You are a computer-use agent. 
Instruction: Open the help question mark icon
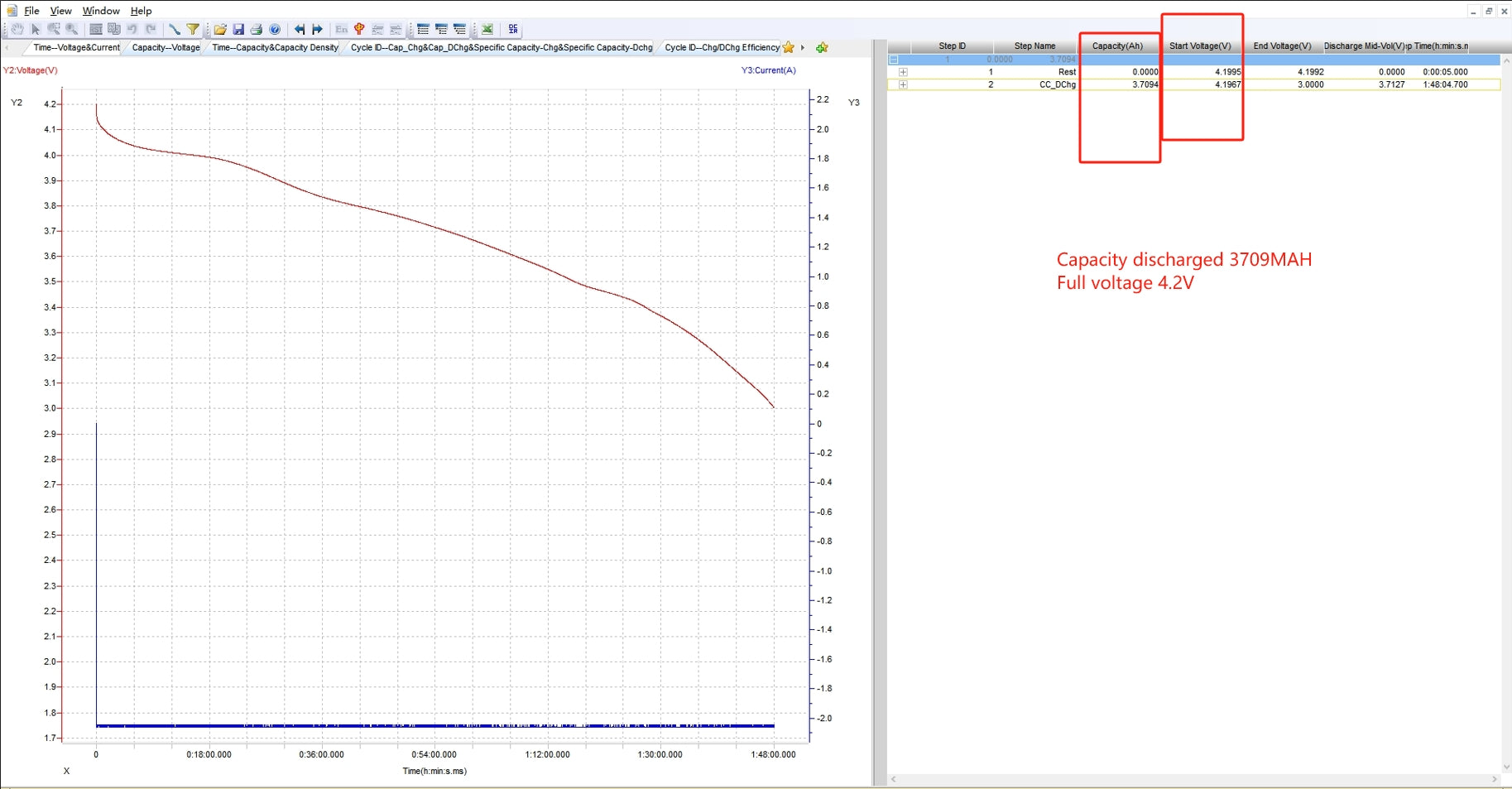tap(275, 29)
